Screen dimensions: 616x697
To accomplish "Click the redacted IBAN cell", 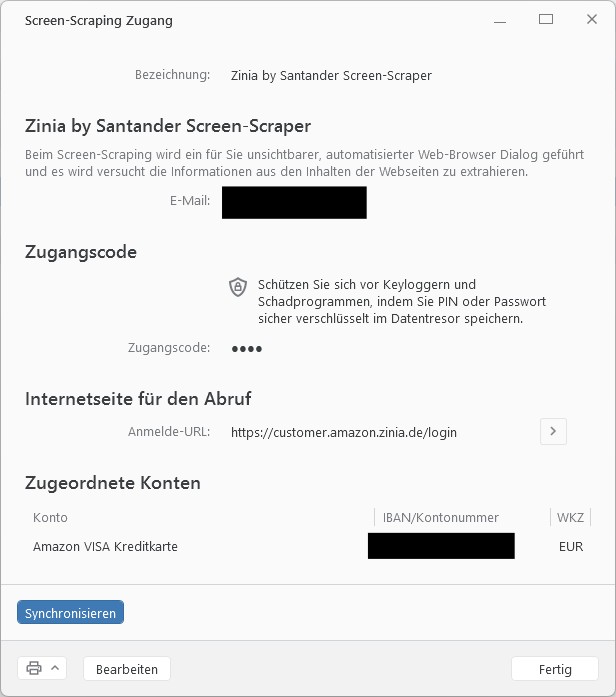I will 441,546.
